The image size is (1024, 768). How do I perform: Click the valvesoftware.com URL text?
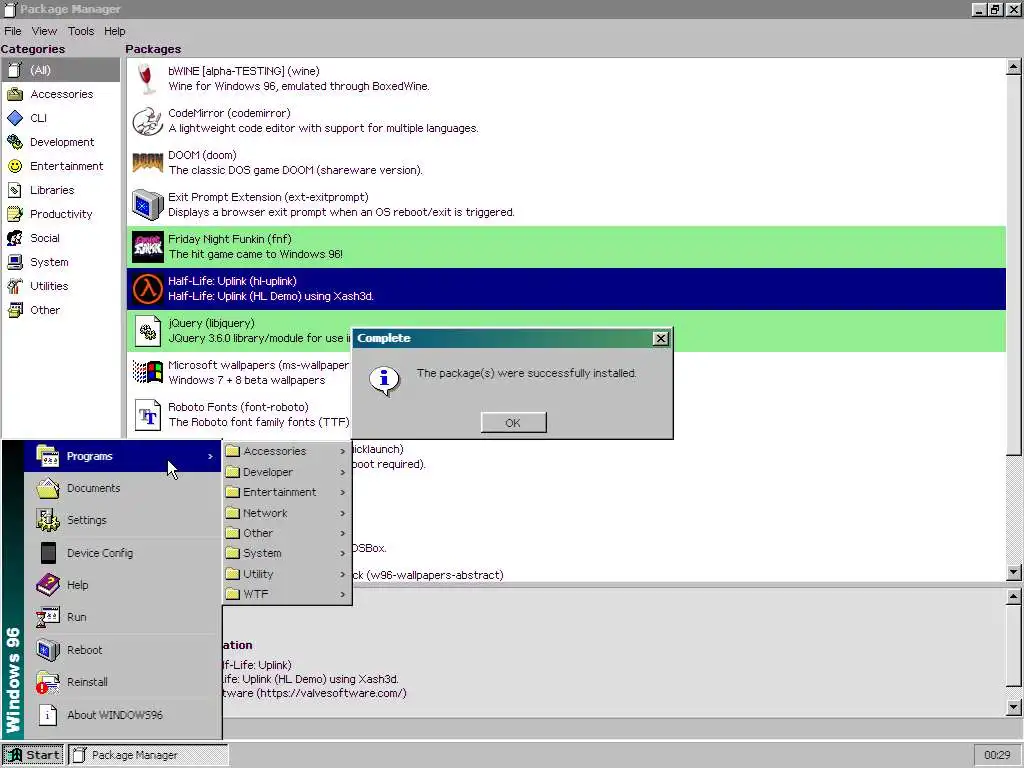[x=332, y=694]
